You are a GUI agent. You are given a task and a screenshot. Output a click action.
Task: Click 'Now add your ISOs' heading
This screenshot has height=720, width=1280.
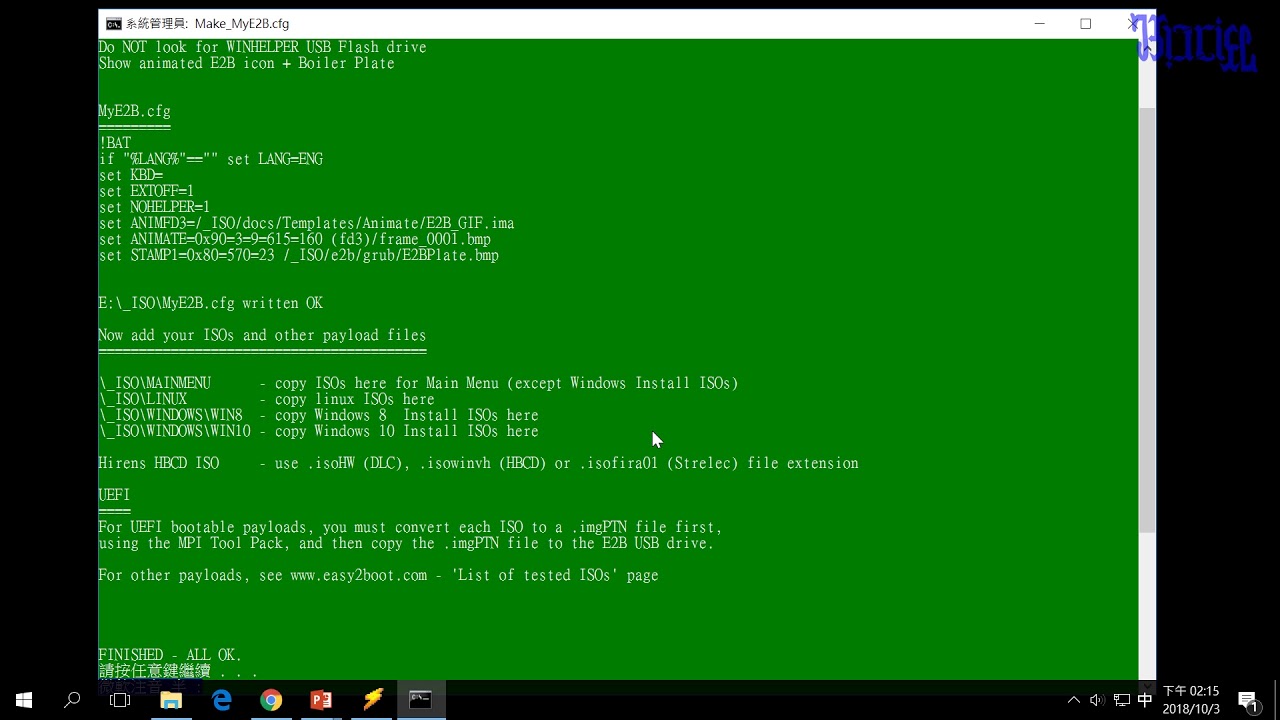point(262,335)
